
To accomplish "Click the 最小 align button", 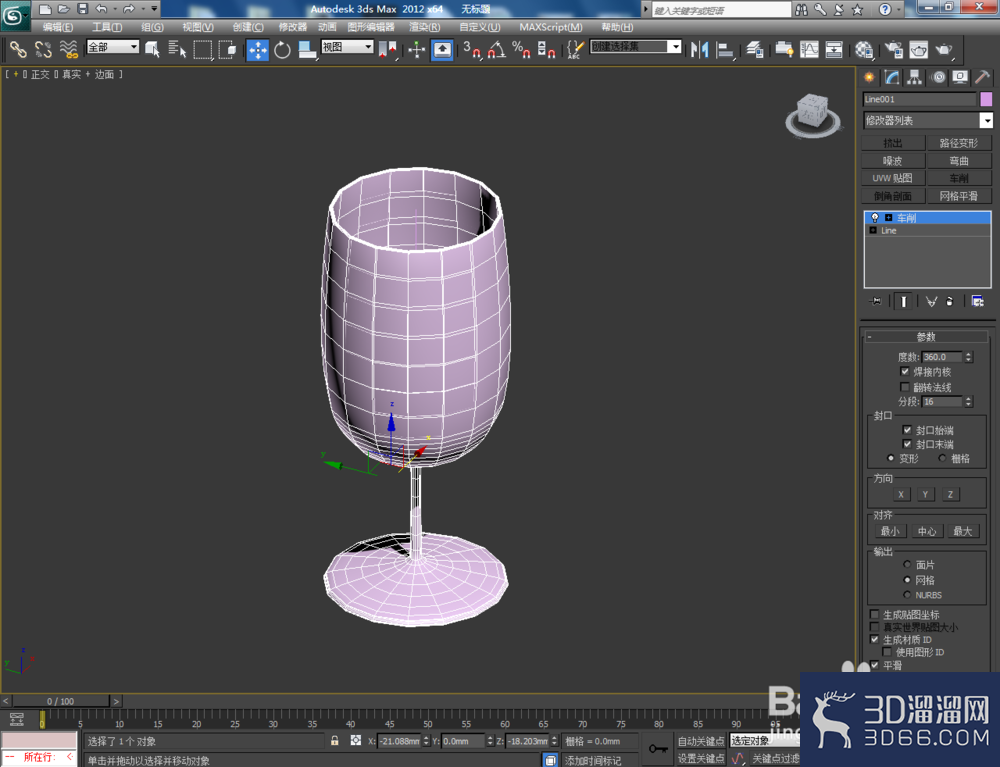I will [890, 531].
